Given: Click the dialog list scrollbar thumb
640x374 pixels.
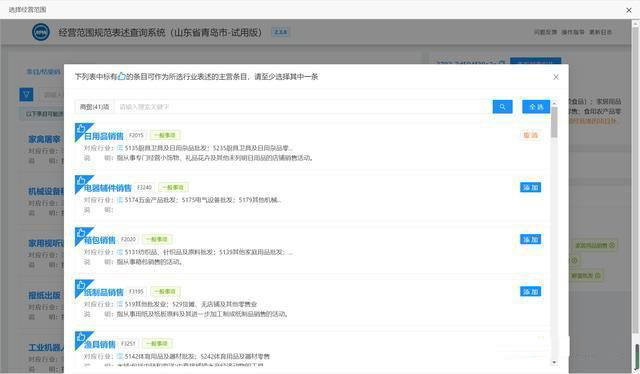Looking at the screenshot, I should click(x=554, y=122).
